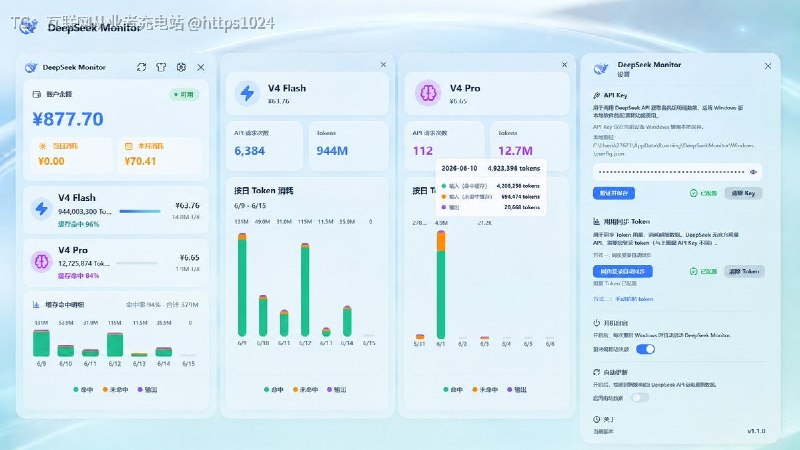This screenshot has width=800, height=450.
Task: Click the whale logo in the settings panel header
Action: [601, 68]
